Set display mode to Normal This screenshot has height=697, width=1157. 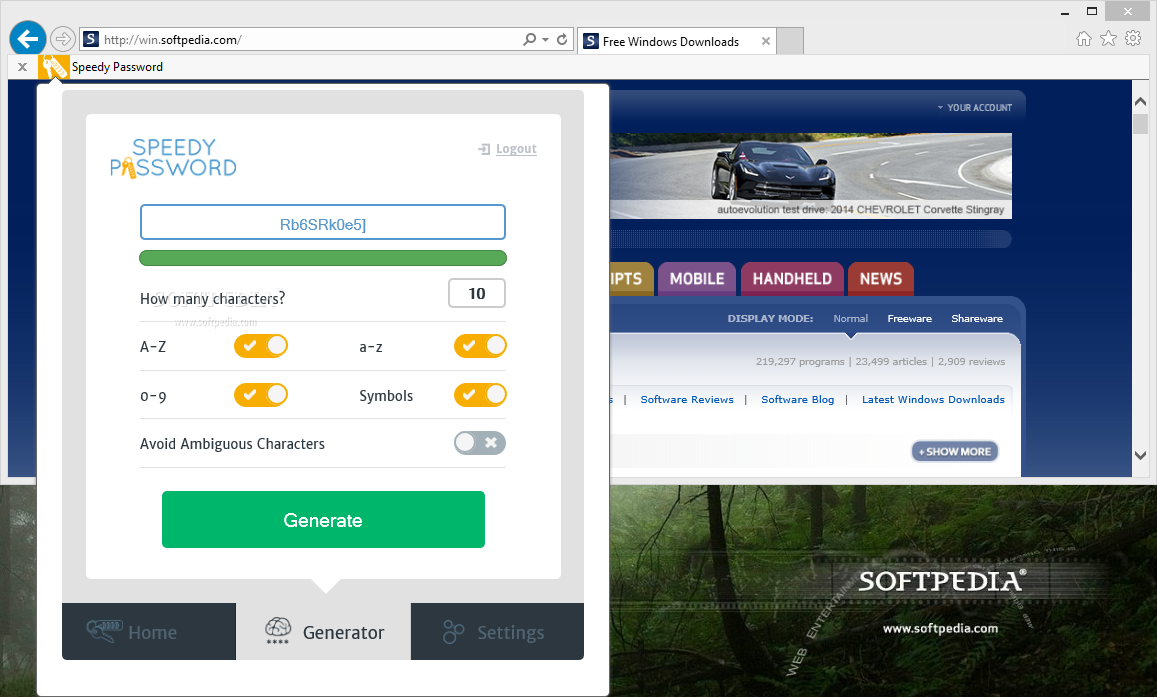(850, 319)
